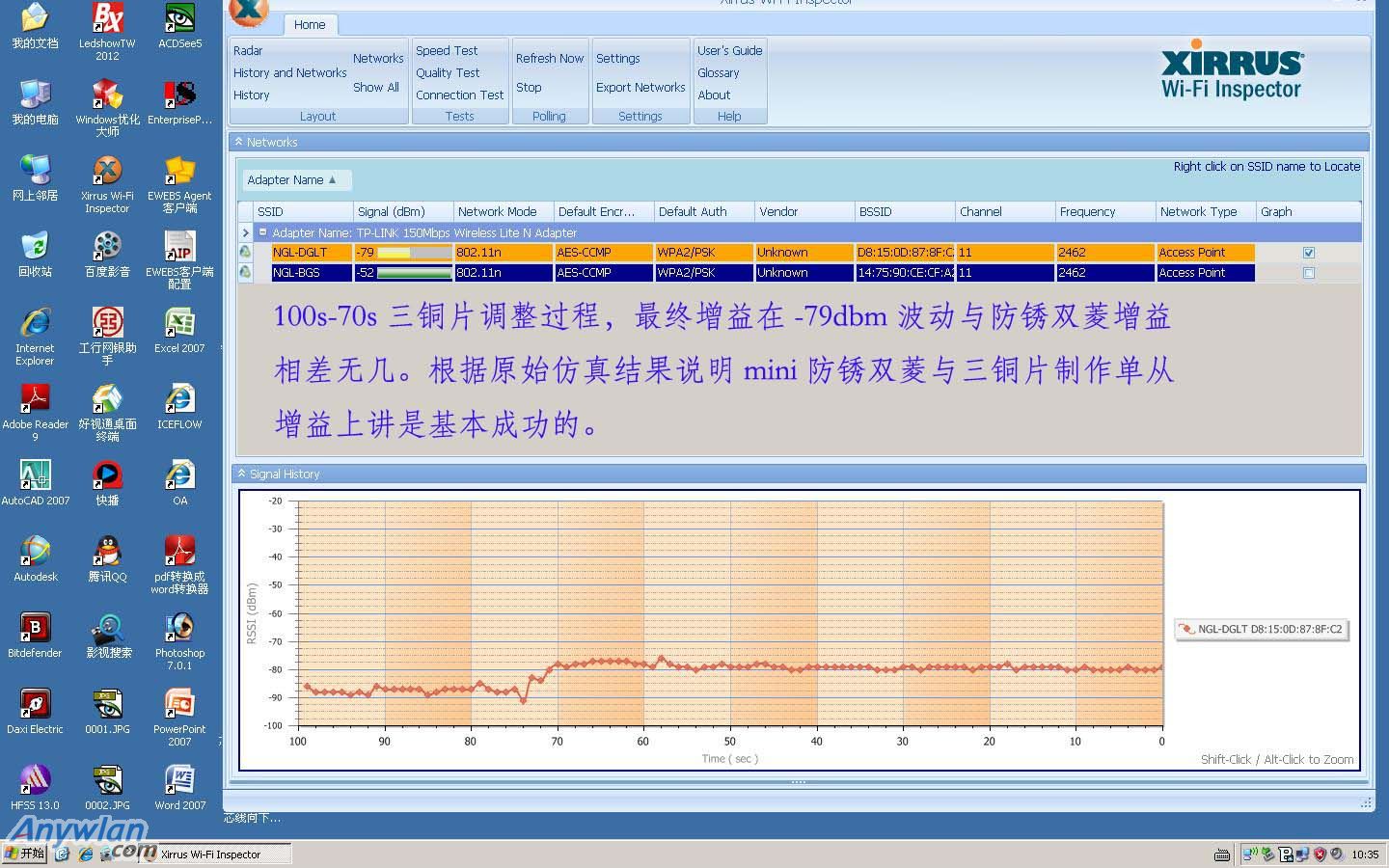Open 工行网银助手 desktop shortcut
The height and width of the screenshot is (868, 1389).
(x=107, y=337)
